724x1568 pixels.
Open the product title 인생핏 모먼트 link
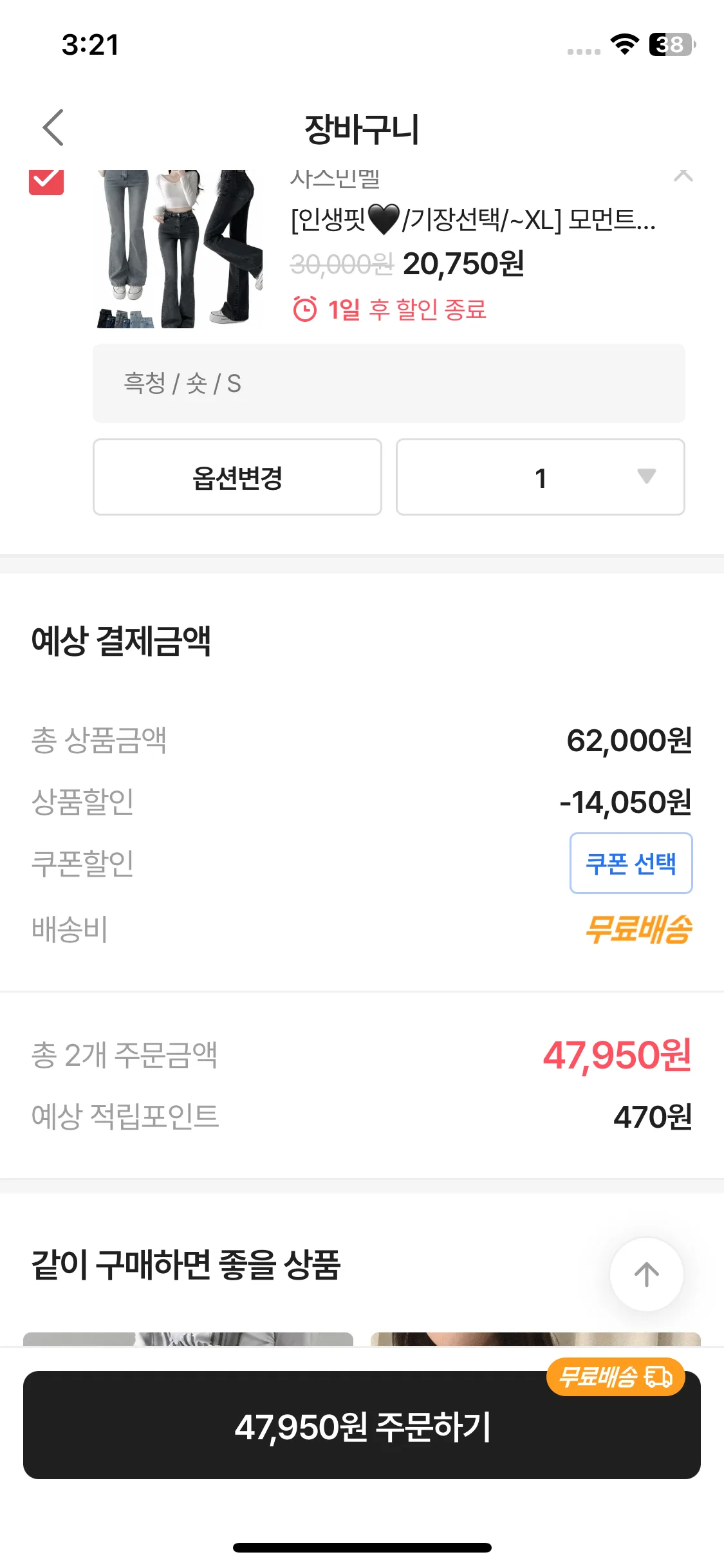coord(473,220)
